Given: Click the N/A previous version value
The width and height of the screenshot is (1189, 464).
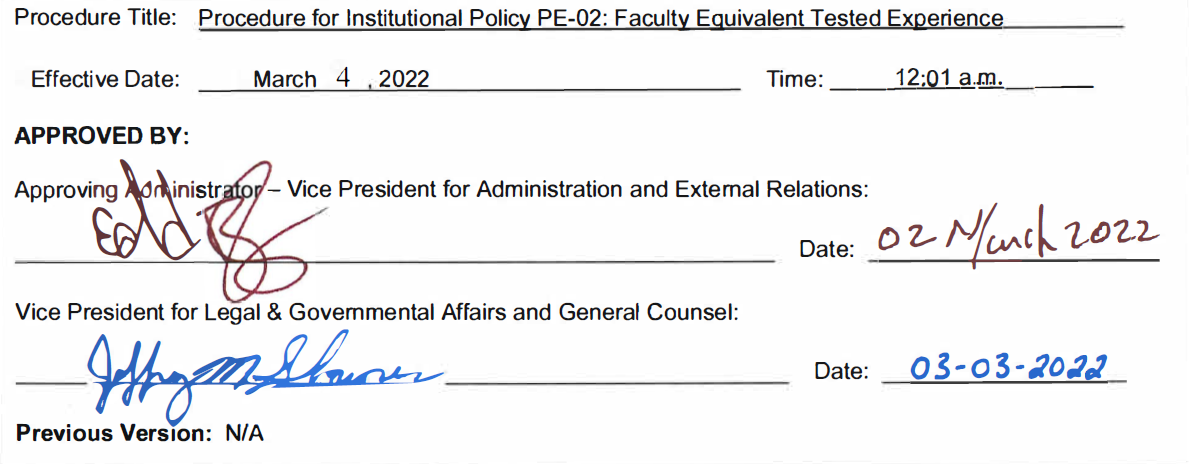Looking at the screenshot, I should click(244, 434).
